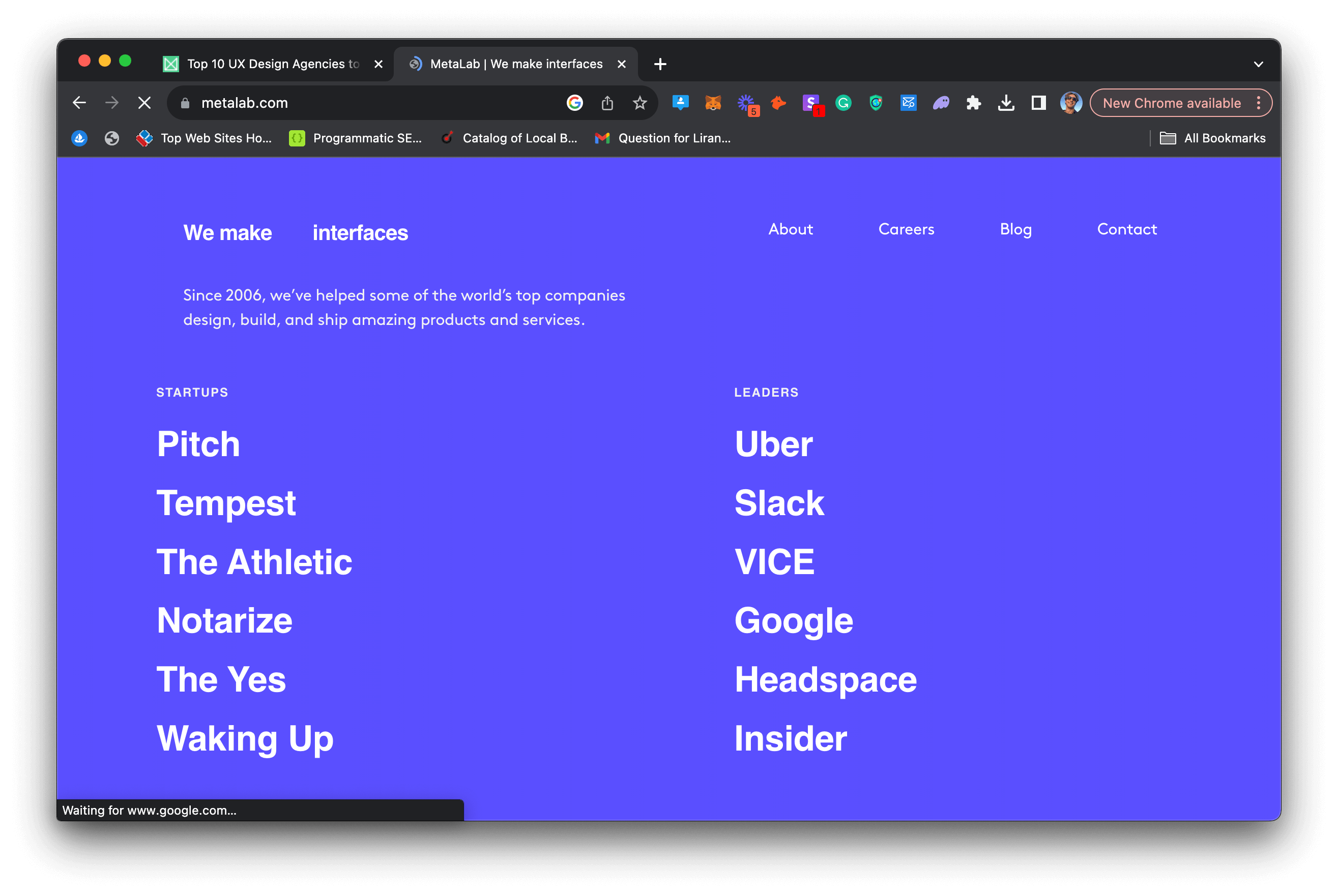Open the Grammarly extension
Image resolution: width=1338 pixels, height=896 pixels.
coord(843,103)
